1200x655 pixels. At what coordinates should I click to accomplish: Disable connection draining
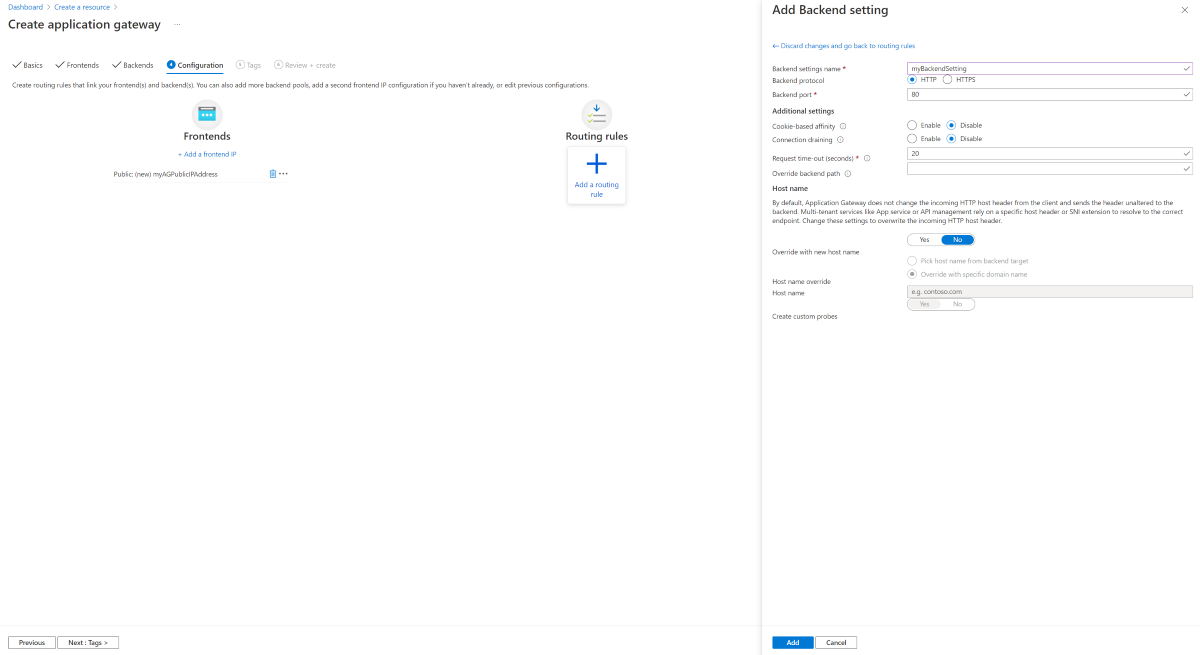coord(951,139)
